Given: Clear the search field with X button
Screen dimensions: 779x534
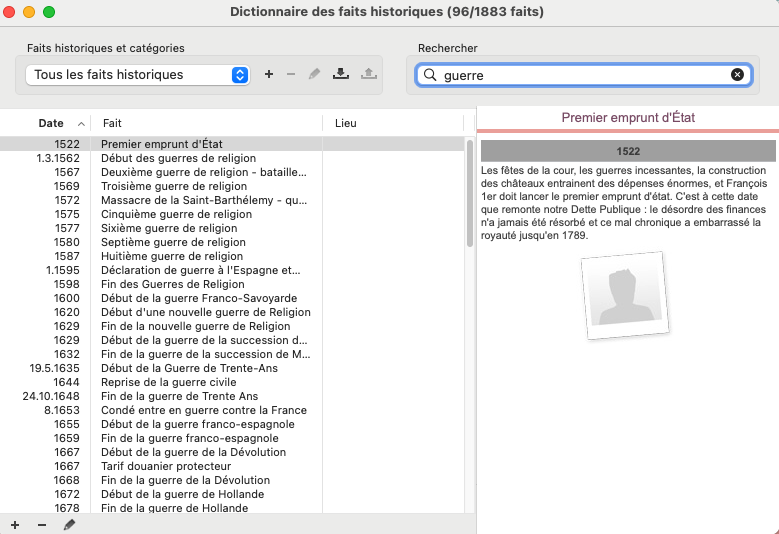Looking at the screenshot, I should click(737, 75).
